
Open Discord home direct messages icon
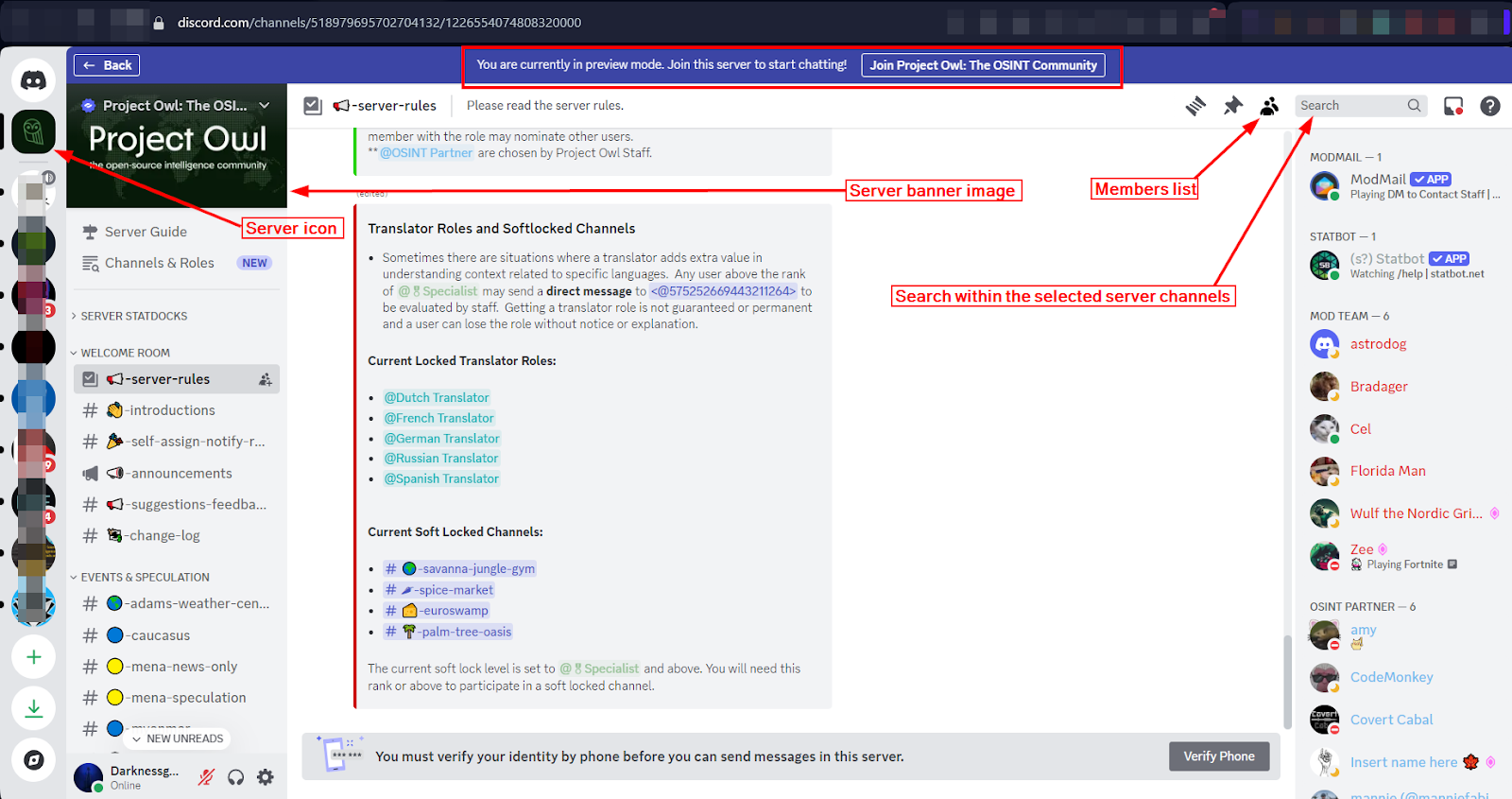click(34, 80)
